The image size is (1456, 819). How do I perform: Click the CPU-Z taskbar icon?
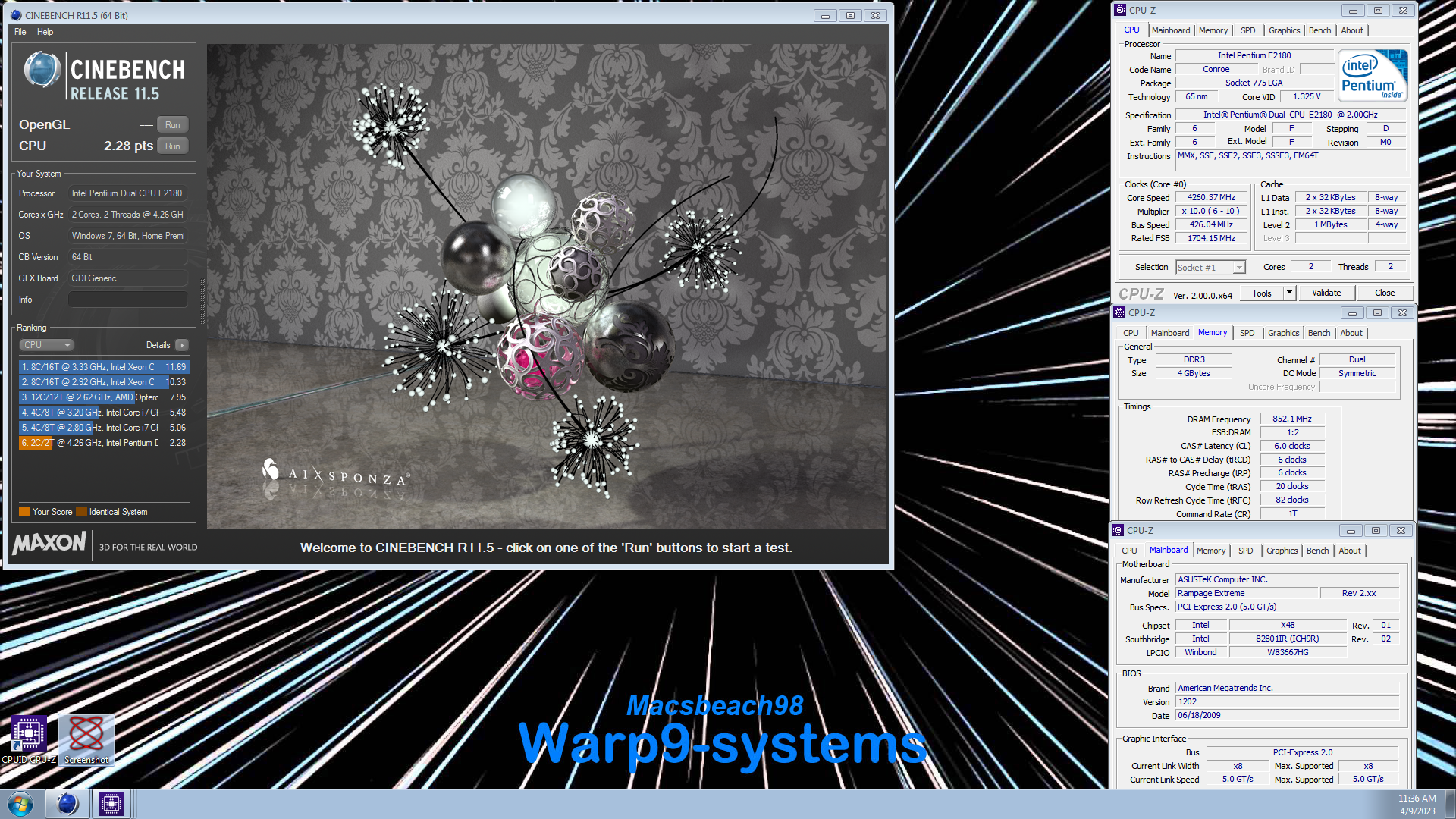[111, 804]
